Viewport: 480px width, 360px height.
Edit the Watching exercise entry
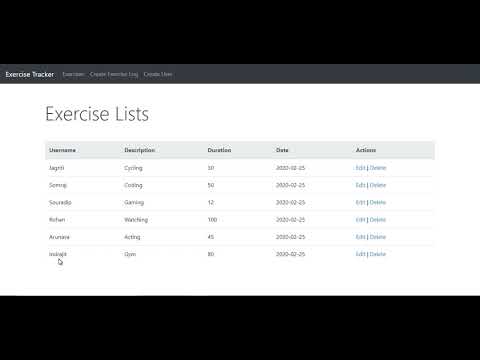[x=360, y=220]
